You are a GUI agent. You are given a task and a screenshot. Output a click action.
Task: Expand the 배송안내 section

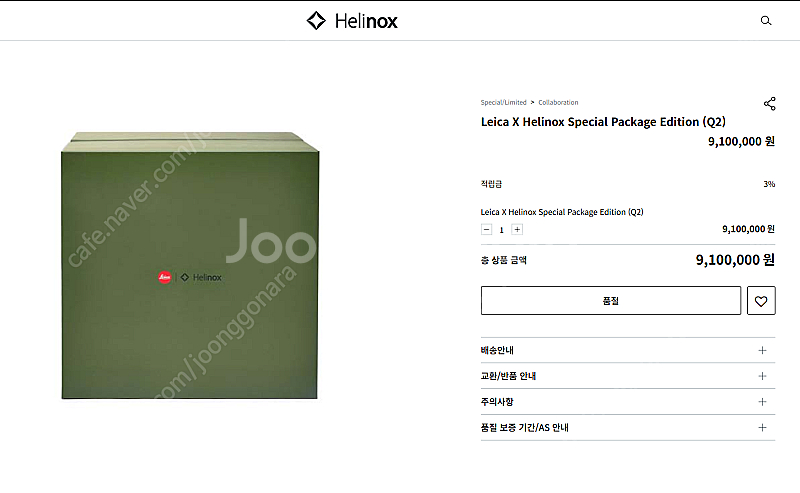pyautogui.click(x=628, y=350)
